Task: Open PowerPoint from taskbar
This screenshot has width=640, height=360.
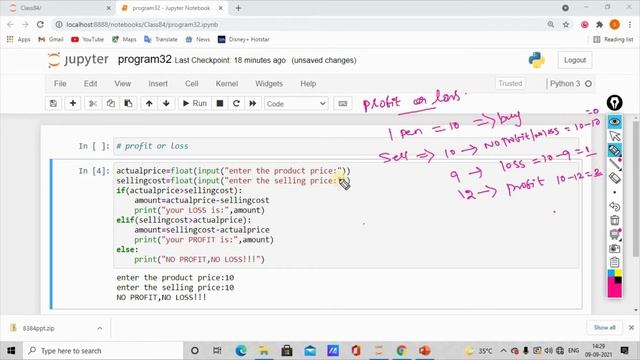Action: point(424,351)
